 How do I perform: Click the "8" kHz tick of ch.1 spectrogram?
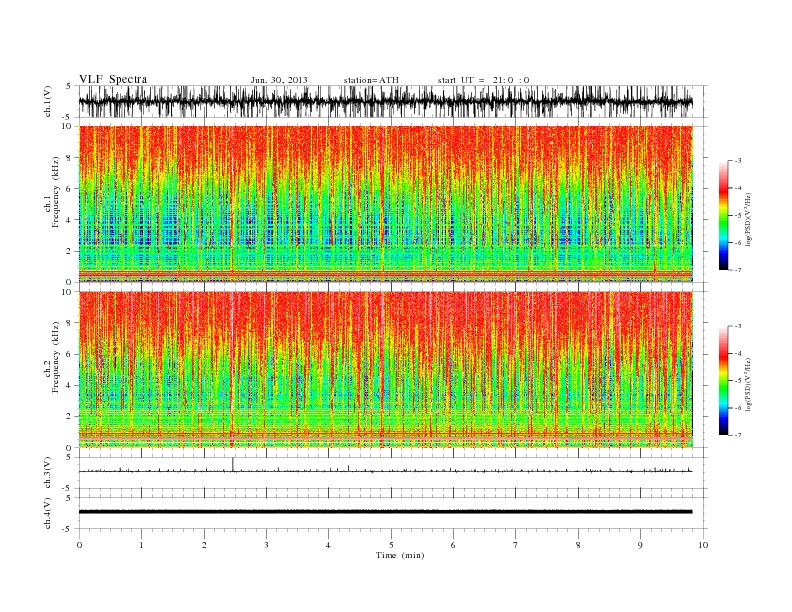tap(69, 158)
